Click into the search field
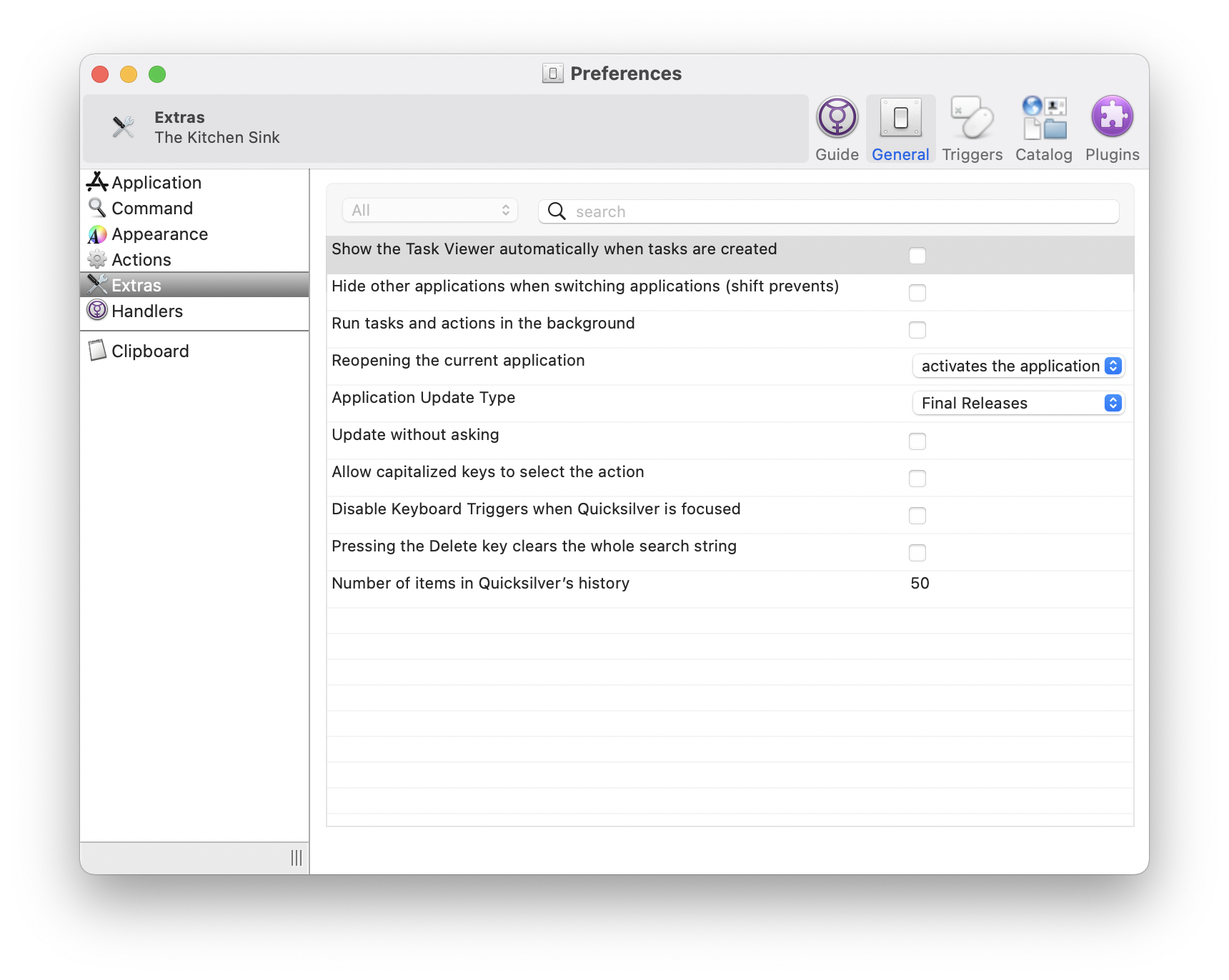The height and width of the screenshot is (980, 1229). pos(828,211)
